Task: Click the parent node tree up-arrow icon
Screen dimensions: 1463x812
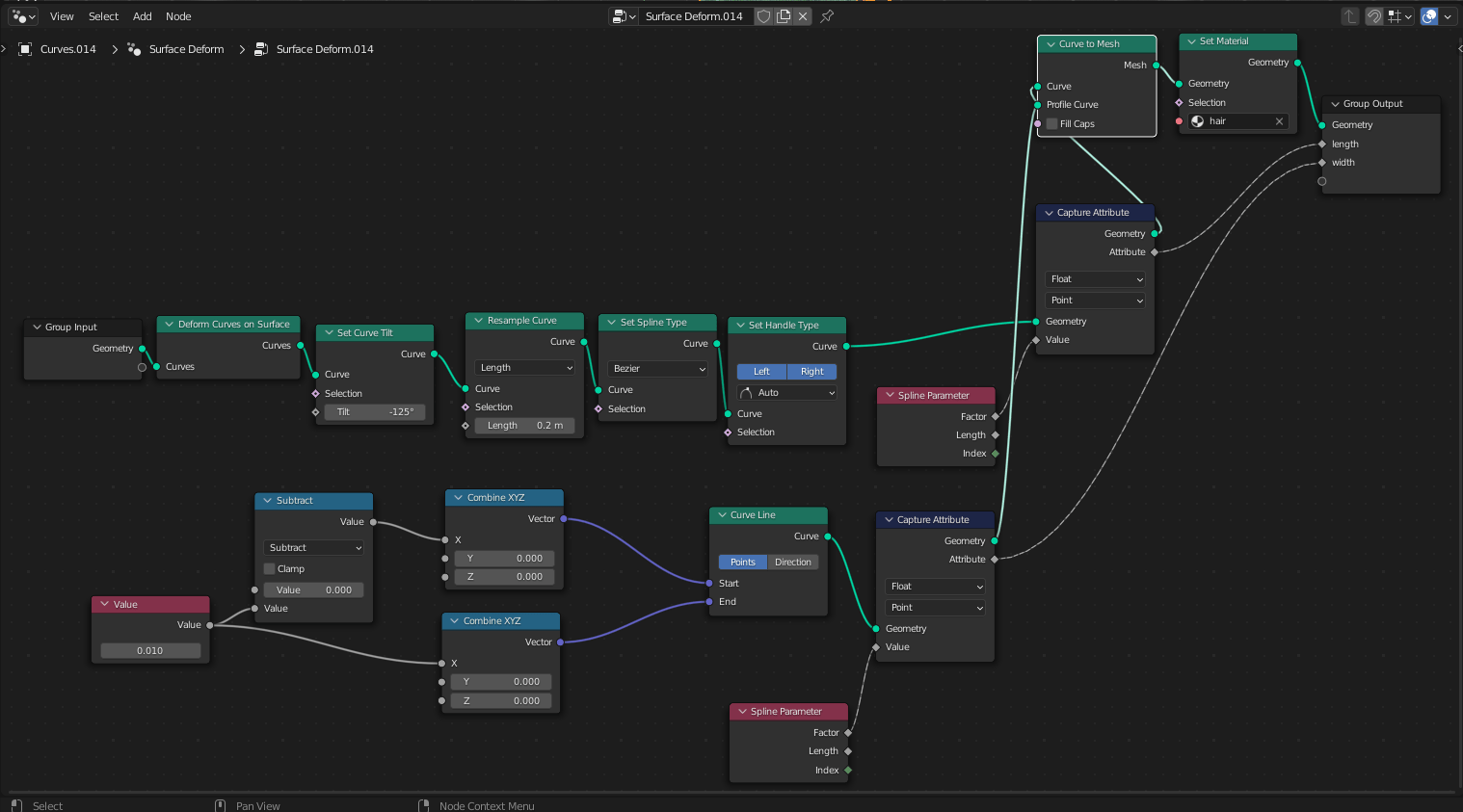Action: pos(1349,15)
